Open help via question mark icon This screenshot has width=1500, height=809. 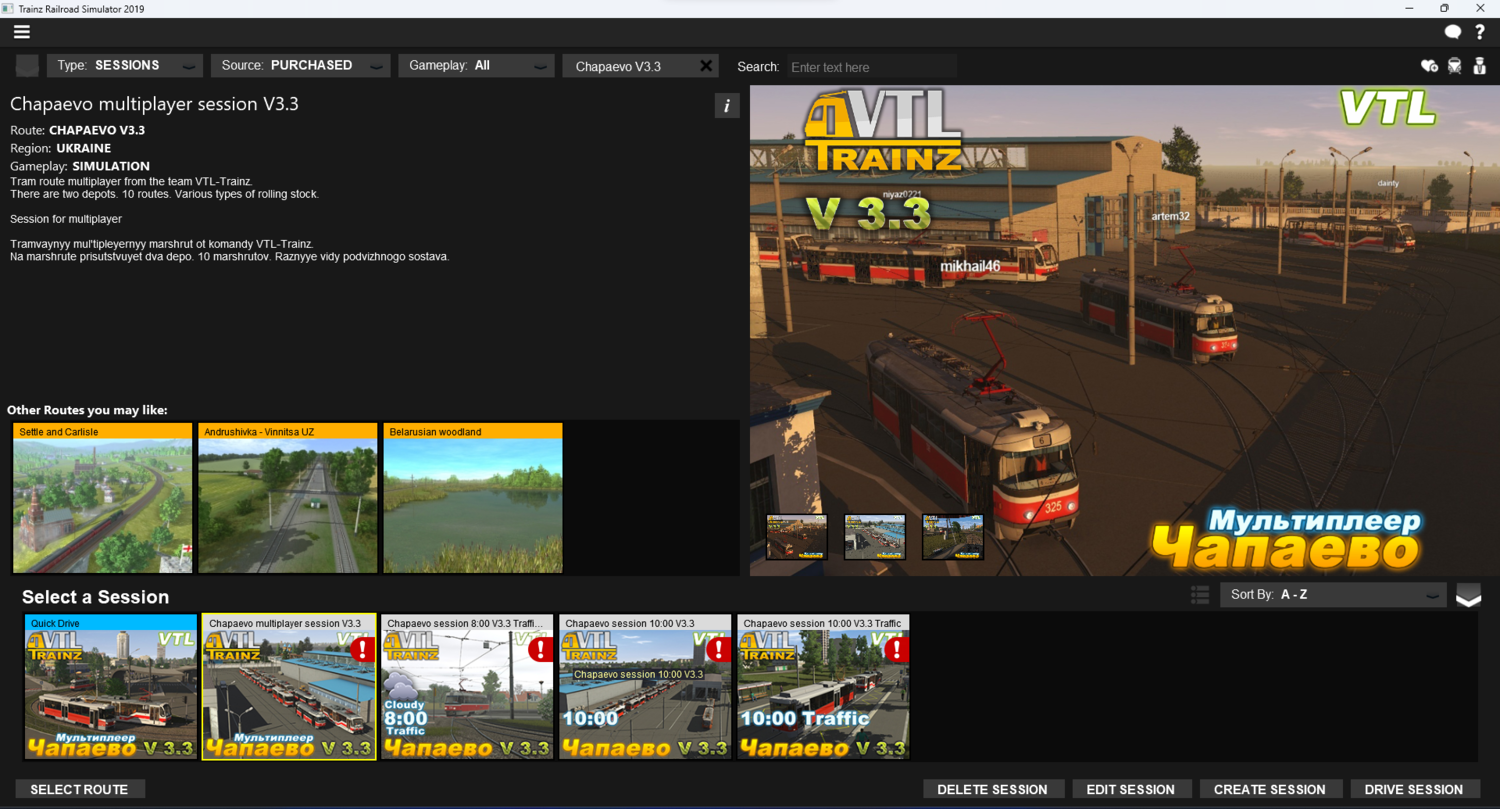(x=1480, y=32)
